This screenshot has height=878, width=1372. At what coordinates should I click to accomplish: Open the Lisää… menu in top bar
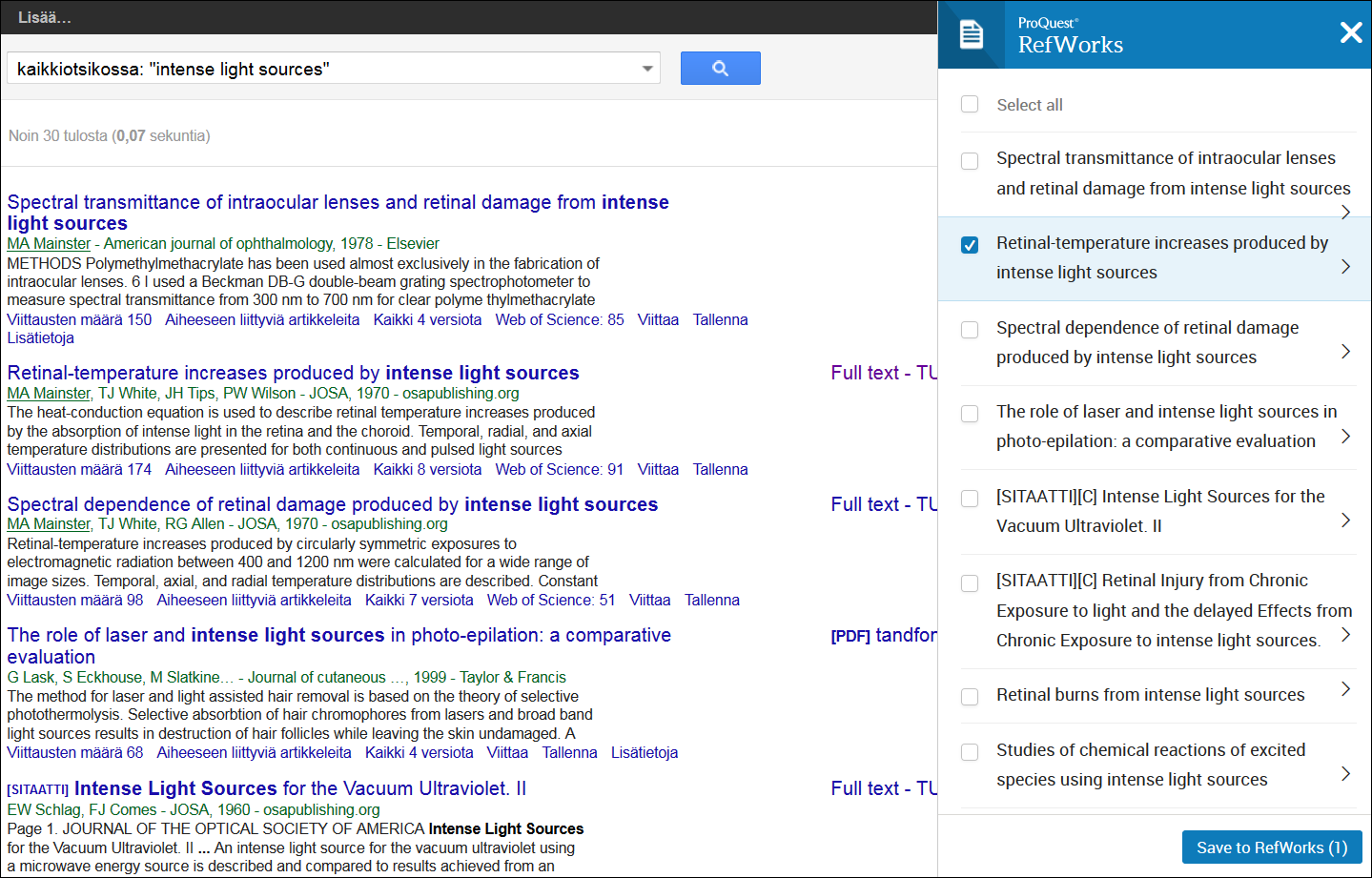coord(44,17)
